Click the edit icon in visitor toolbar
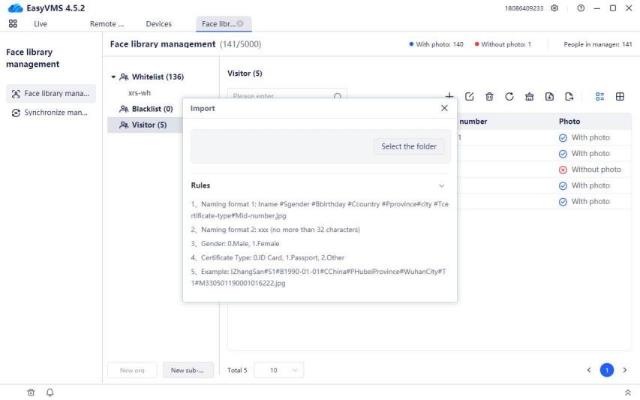The width and height of the screenshot is (640, 400). (470, 96)
